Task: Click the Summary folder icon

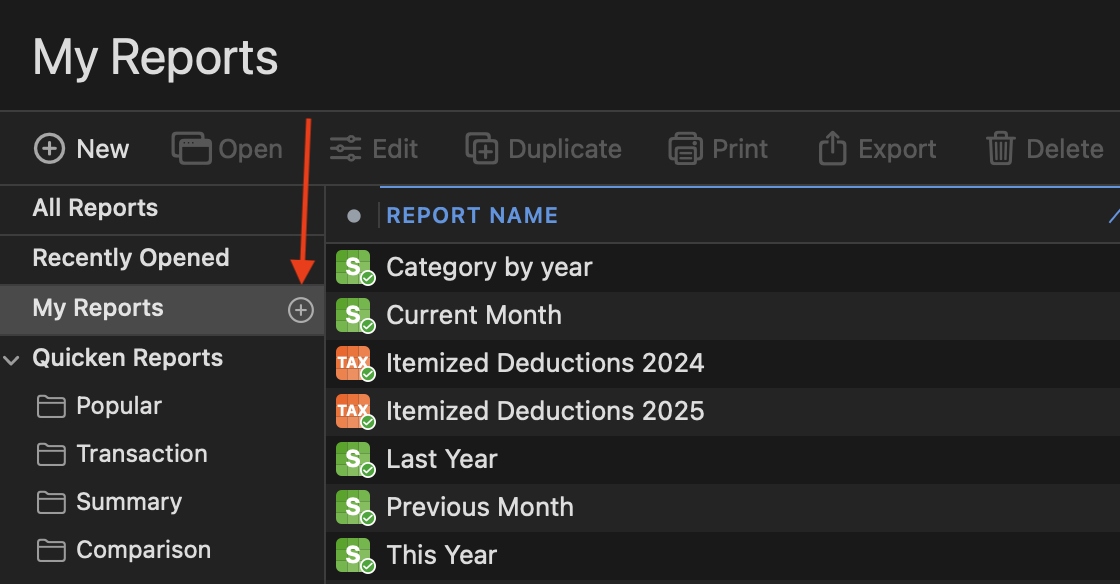Action: (x=51, y=503)
